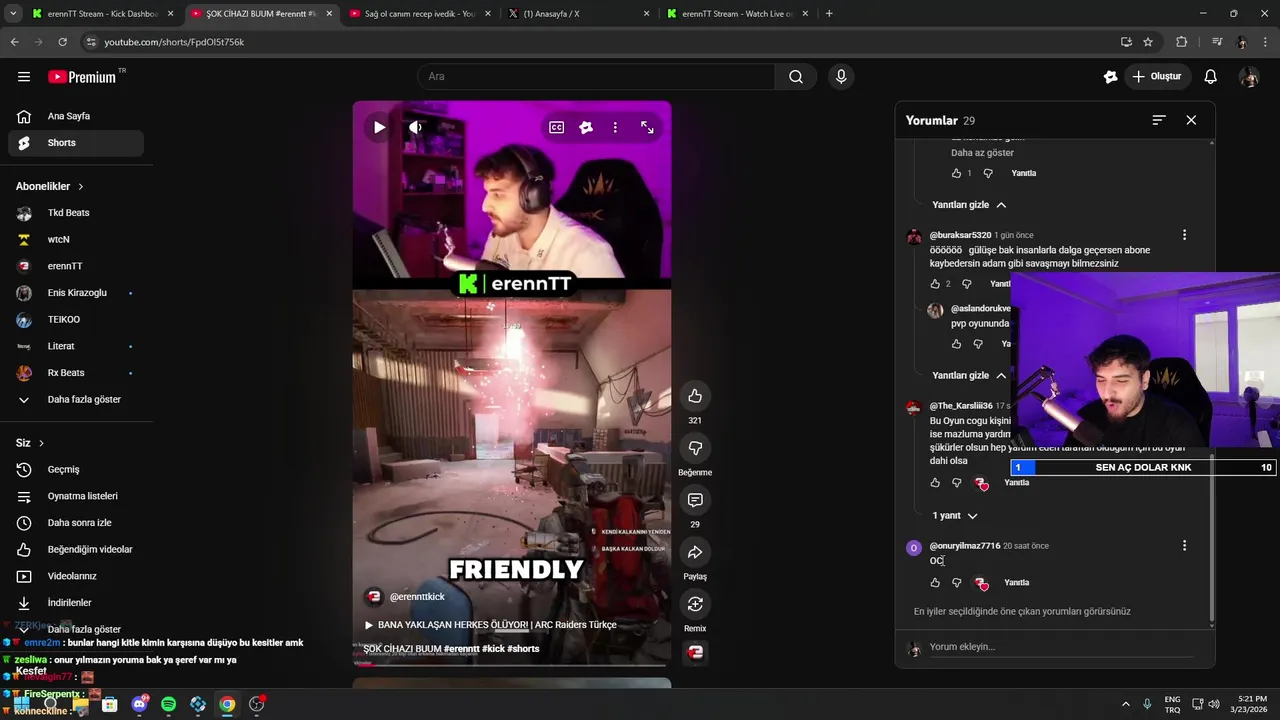Open a new browser tab

(829, 14)
